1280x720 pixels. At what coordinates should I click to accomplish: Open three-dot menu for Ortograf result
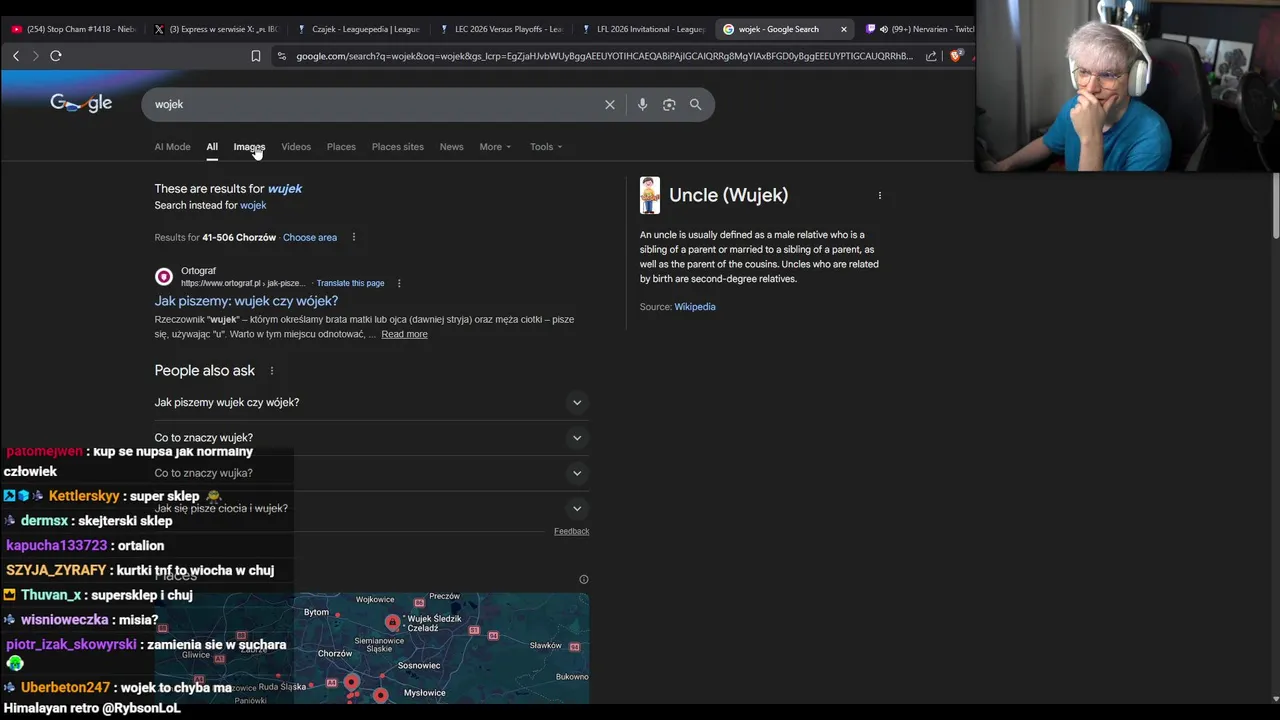click(x=399, y=283)
